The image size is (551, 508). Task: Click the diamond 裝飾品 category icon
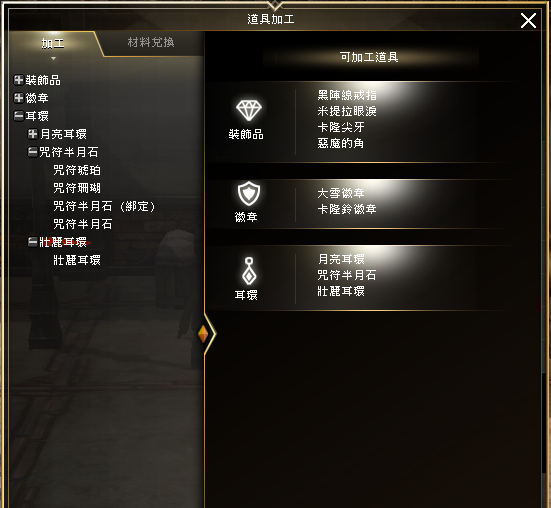tap(249, 110)
